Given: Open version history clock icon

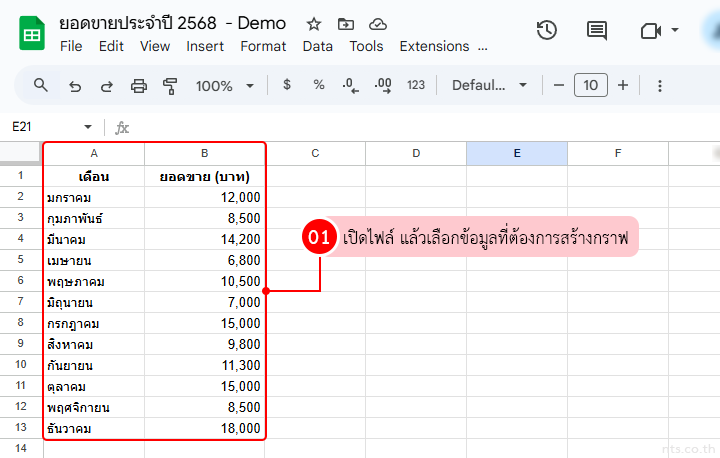Looking at the screenshot, I should coord(547,31).
